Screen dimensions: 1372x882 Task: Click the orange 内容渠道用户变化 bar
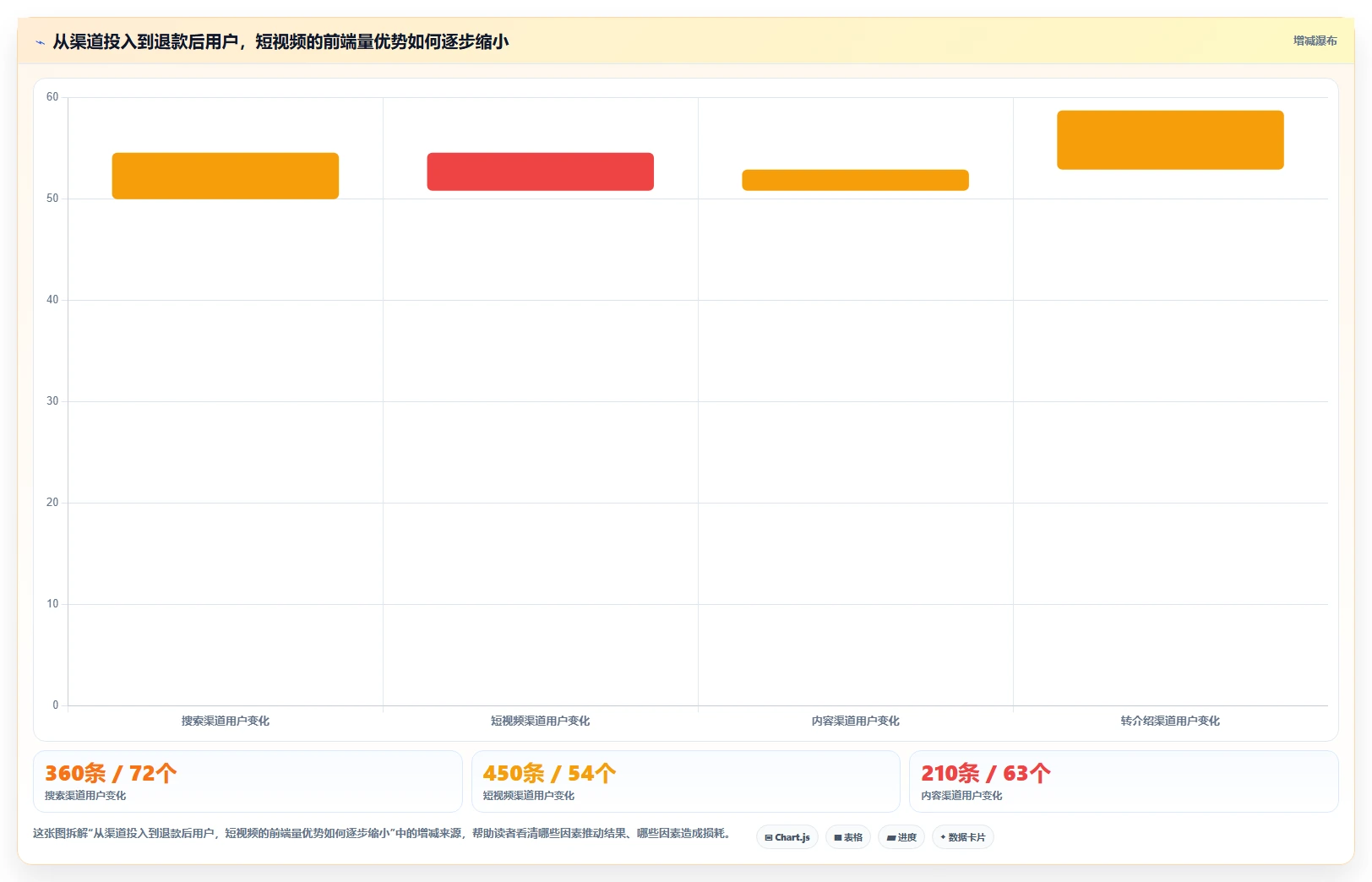(856, 180)
